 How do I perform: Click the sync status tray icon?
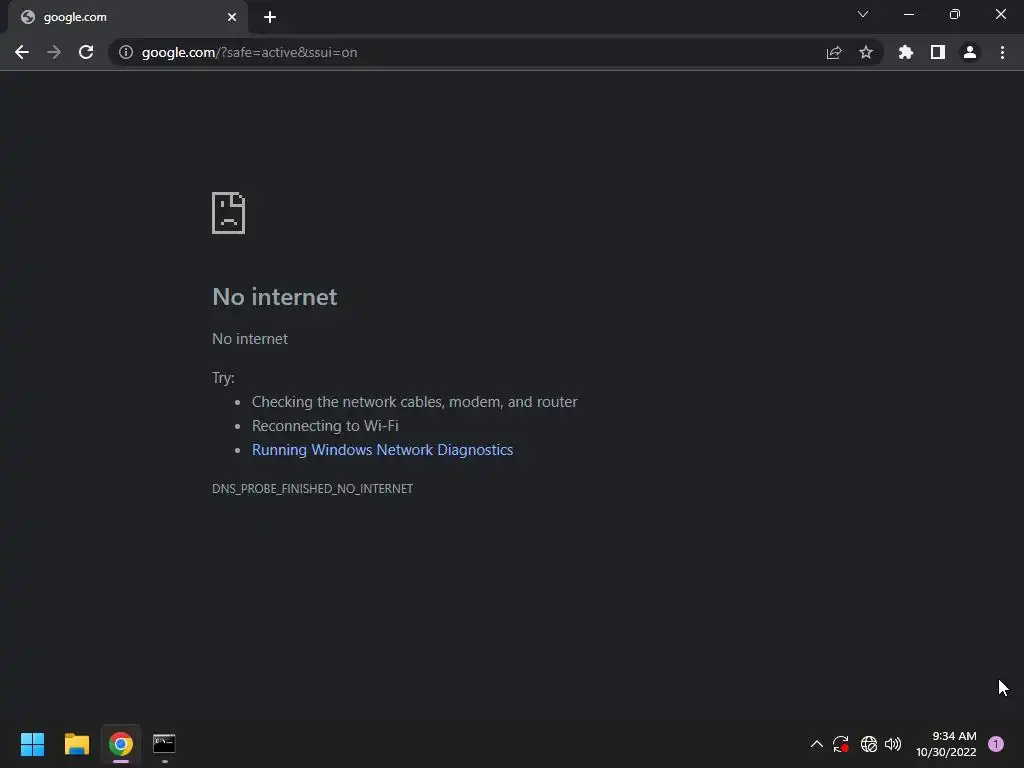point(840,744)
